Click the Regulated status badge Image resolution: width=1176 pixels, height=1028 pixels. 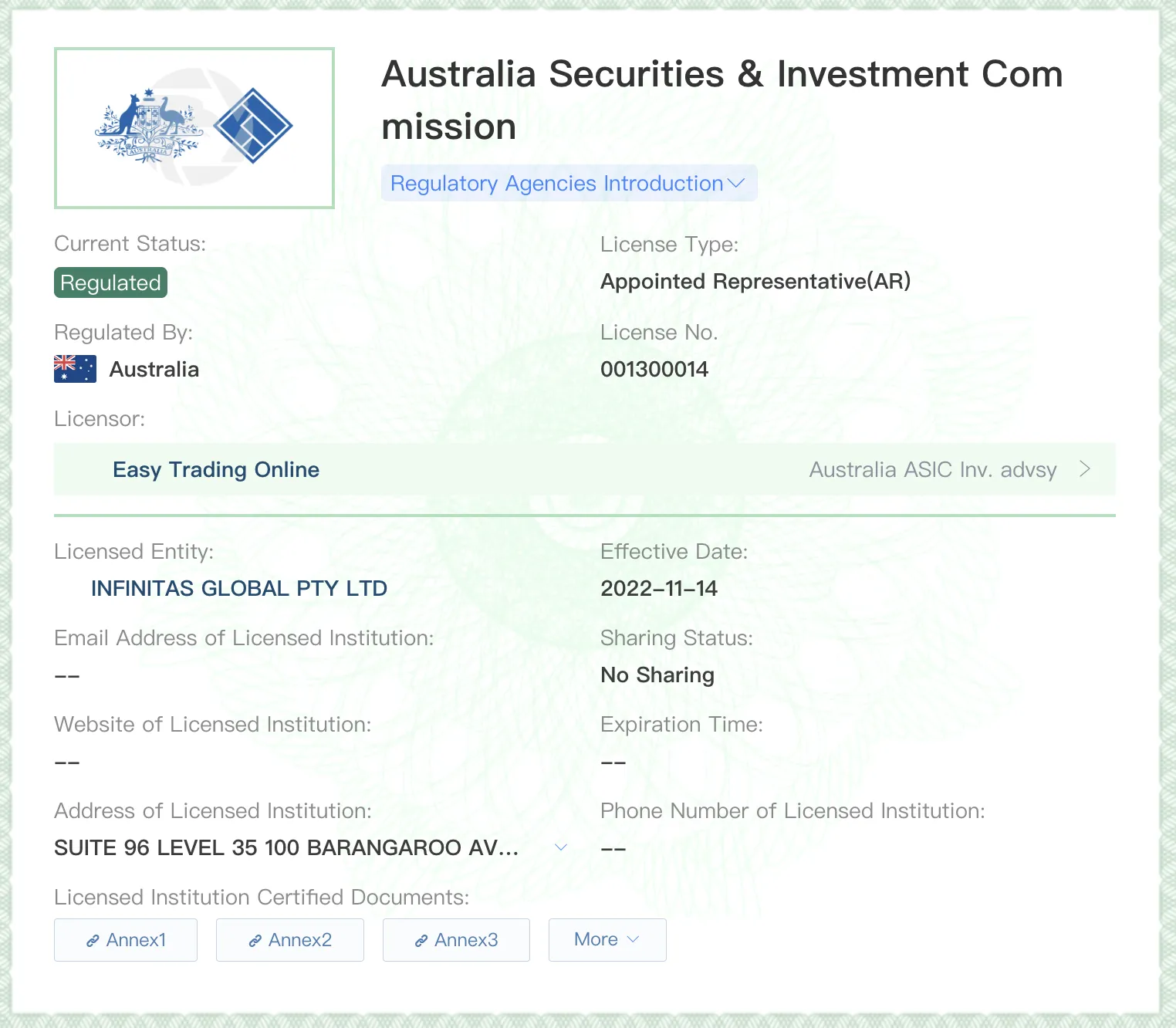click(x=110, y=282)
